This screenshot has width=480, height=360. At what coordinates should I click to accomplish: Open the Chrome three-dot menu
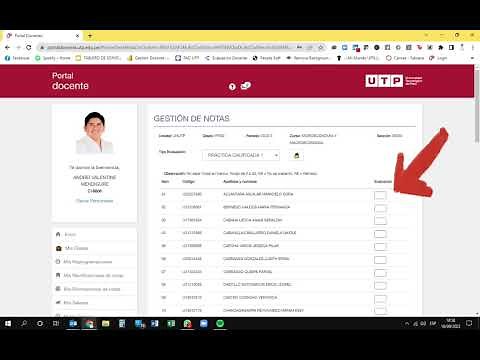pos(473,48)
